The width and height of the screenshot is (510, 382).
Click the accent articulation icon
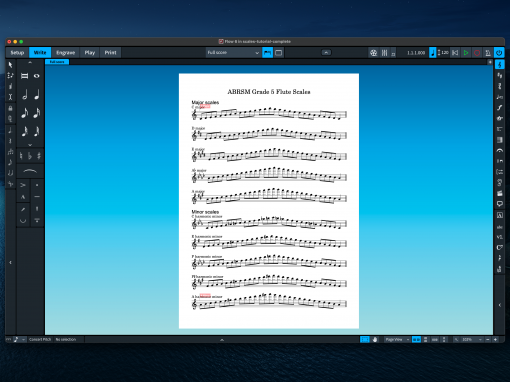coord(23,185)
